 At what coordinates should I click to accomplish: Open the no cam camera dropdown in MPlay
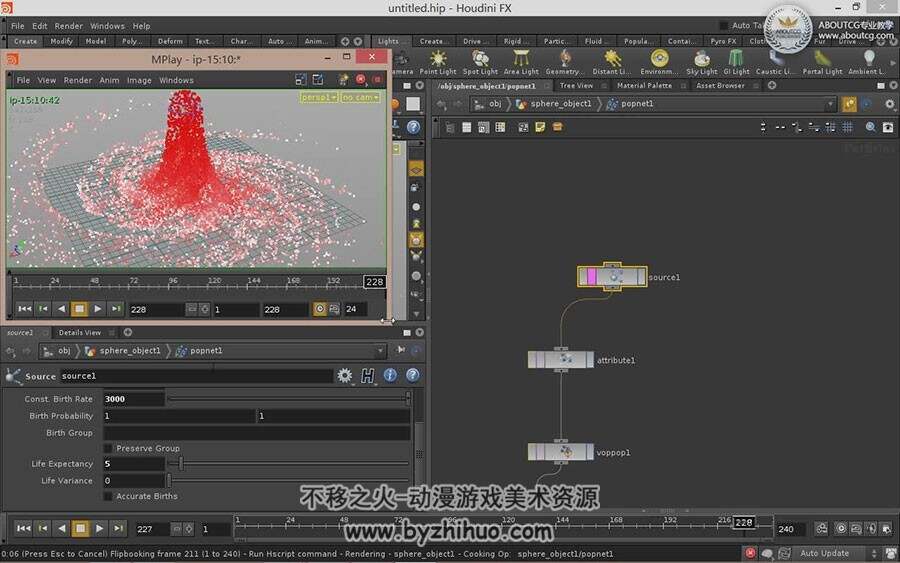pyautogui.click(x=360, y=98)
